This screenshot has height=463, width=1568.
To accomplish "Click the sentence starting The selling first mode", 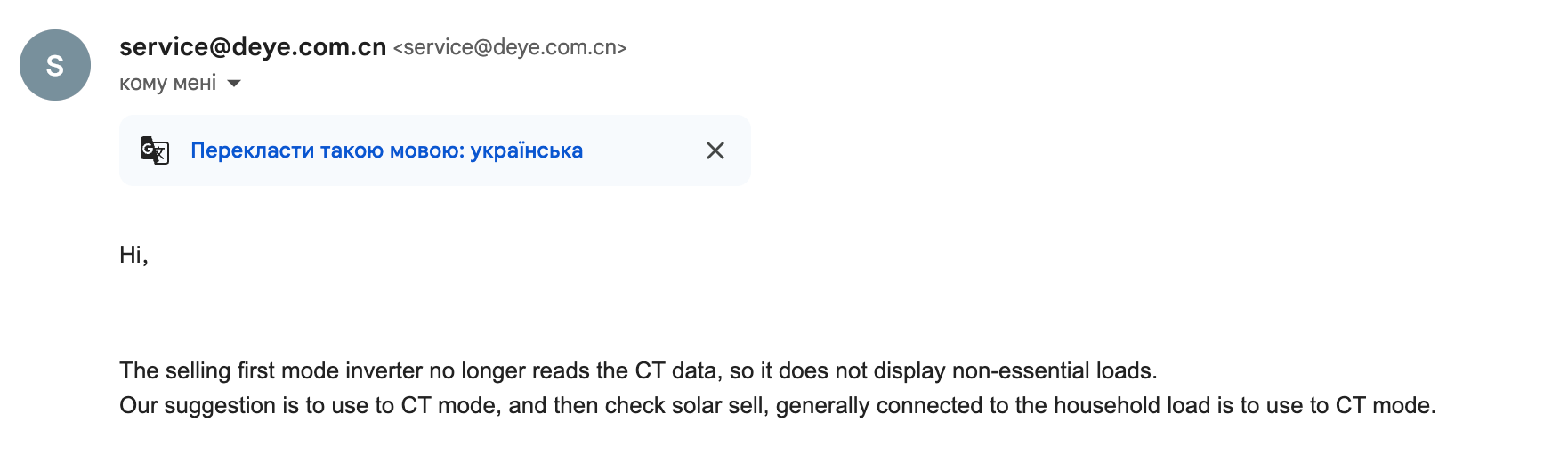I will [638, 370].
